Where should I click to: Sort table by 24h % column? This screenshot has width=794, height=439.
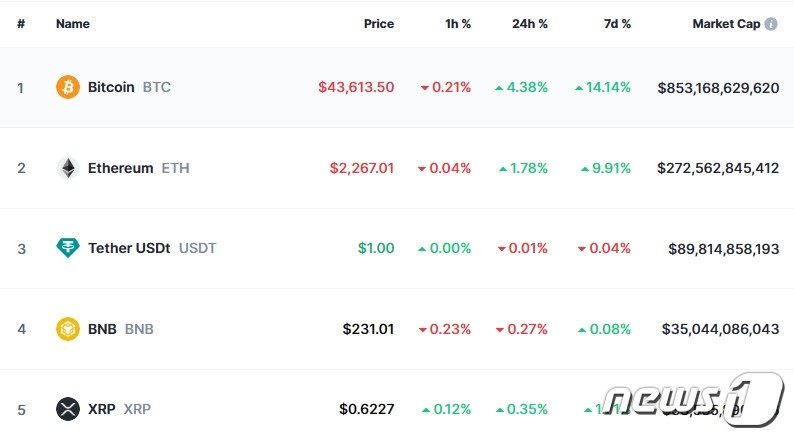pos(528,24)
